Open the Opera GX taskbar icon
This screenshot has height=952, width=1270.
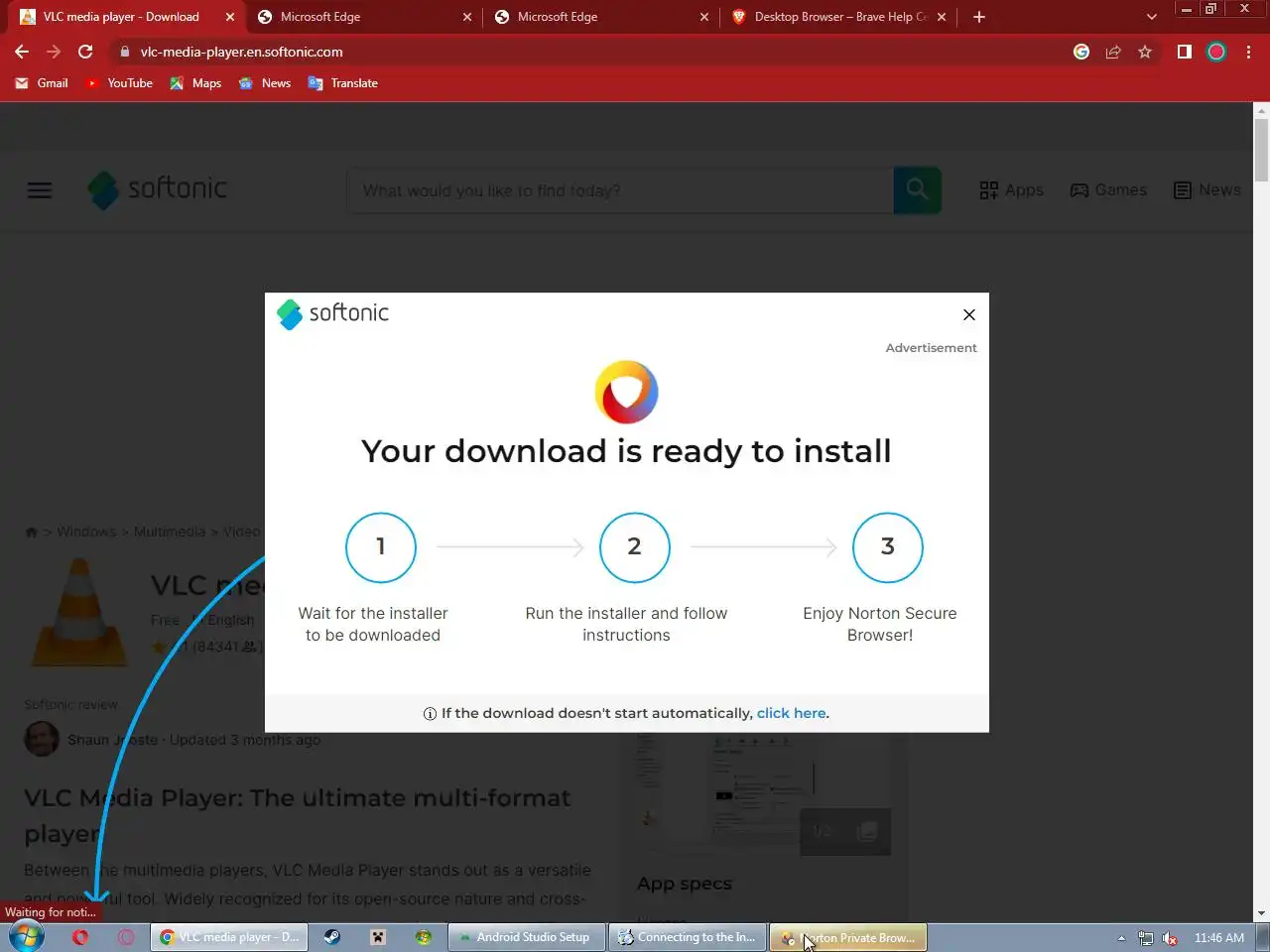pos(126,937)
